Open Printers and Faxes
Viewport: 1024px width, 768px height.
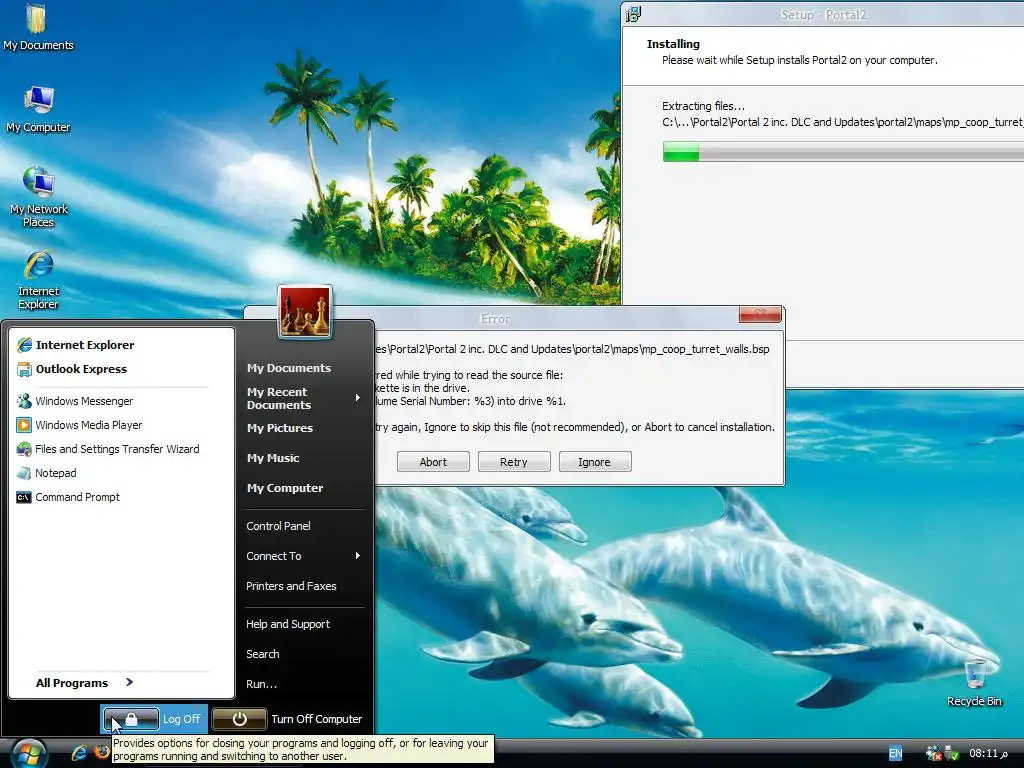tap(291, 586)
